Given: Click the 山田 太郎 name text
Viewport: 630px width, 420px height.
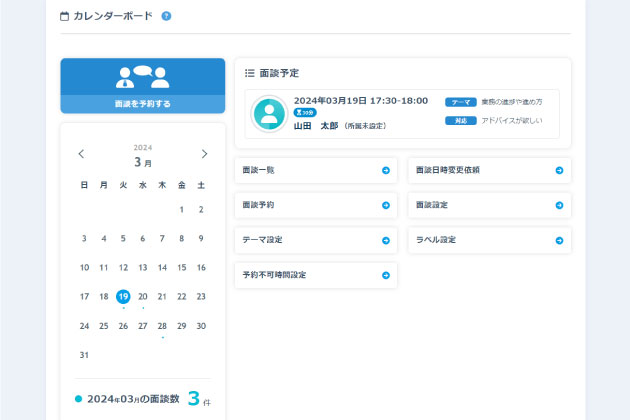Looking at the screenshot, I should [316, 126].
